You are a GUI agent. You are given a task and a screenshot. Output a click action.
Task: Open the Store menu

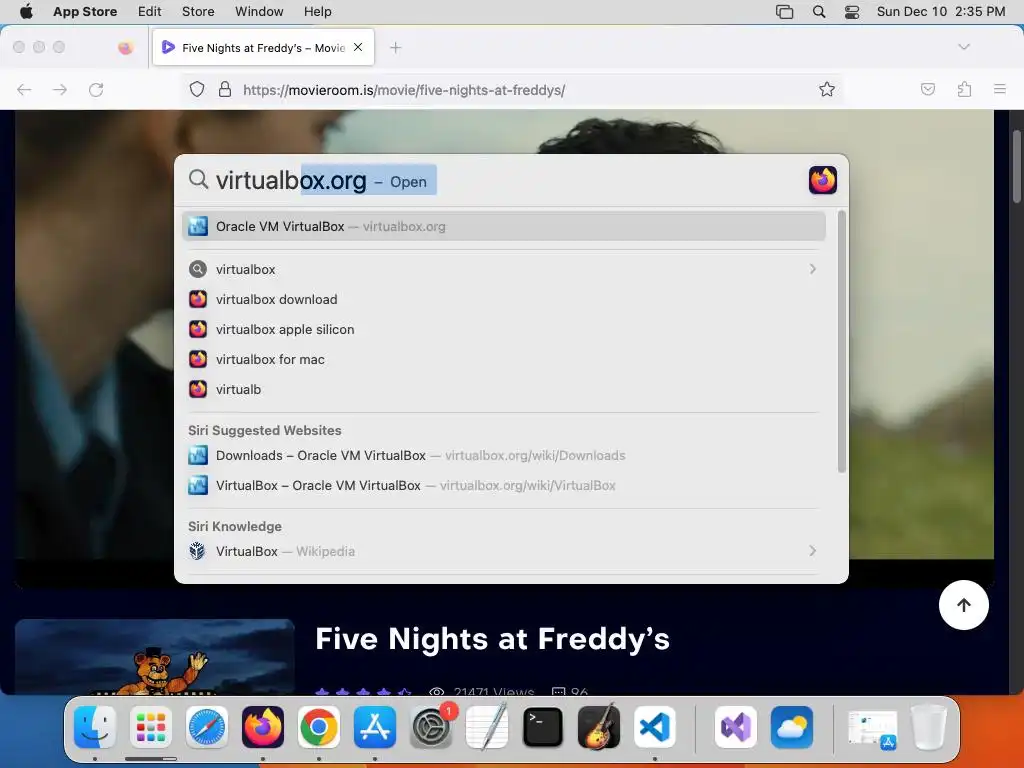click(198, 11)
